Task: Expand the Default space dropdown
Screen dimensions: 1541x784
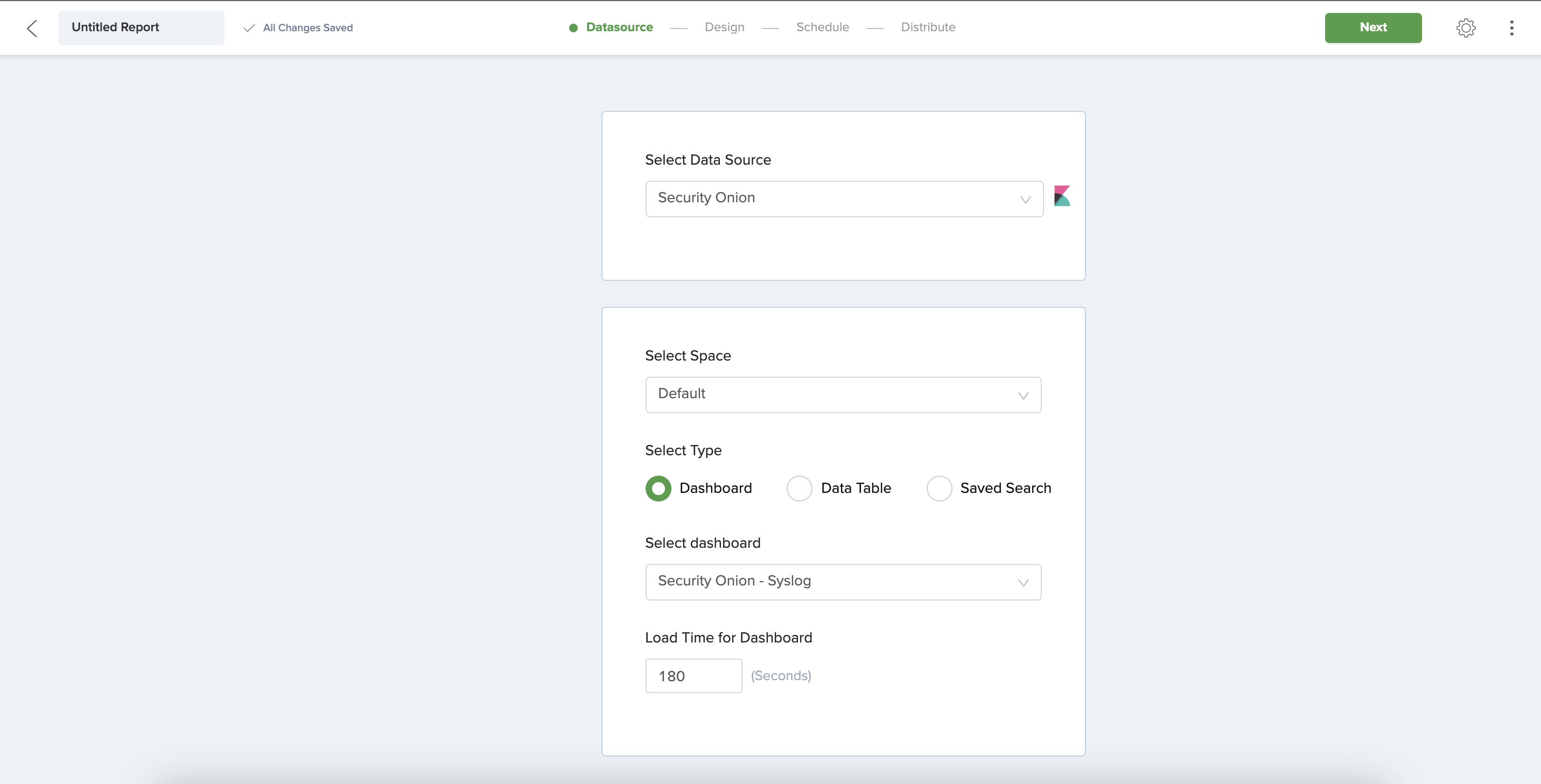Action: [x=837, y=395]
